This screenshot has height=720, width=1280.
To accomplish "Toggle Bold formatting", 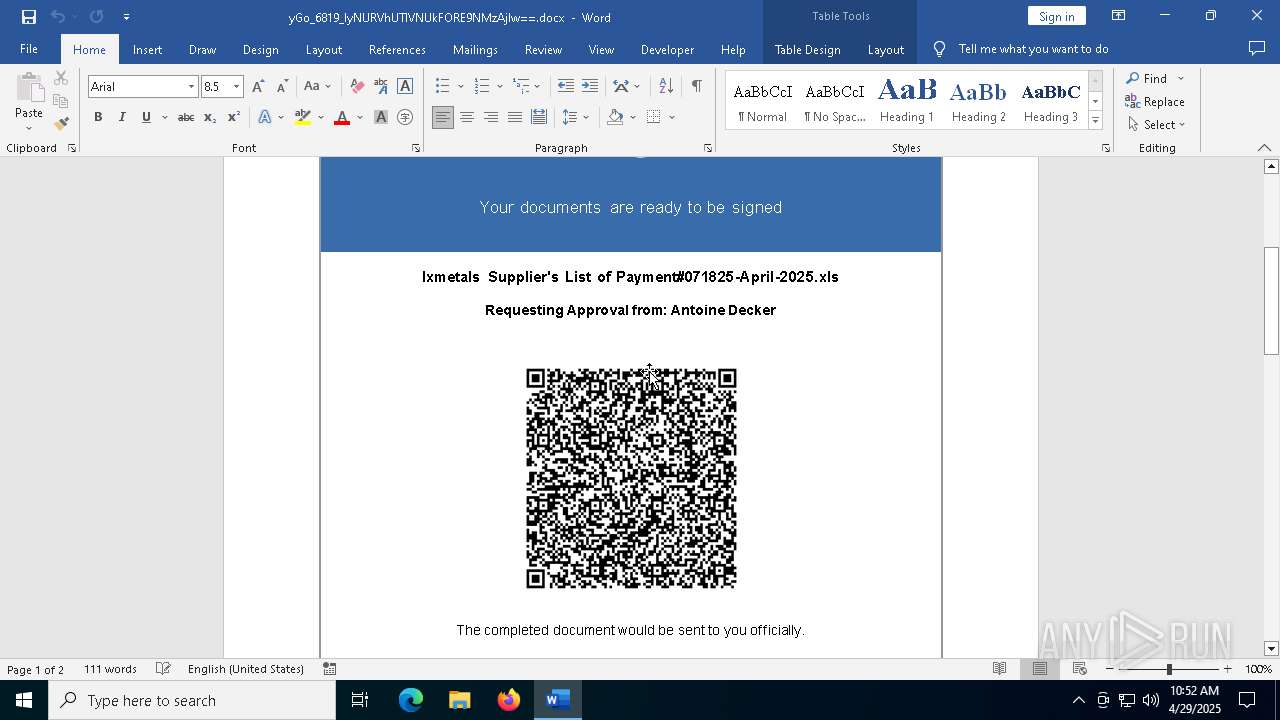I will click(98, 118).
